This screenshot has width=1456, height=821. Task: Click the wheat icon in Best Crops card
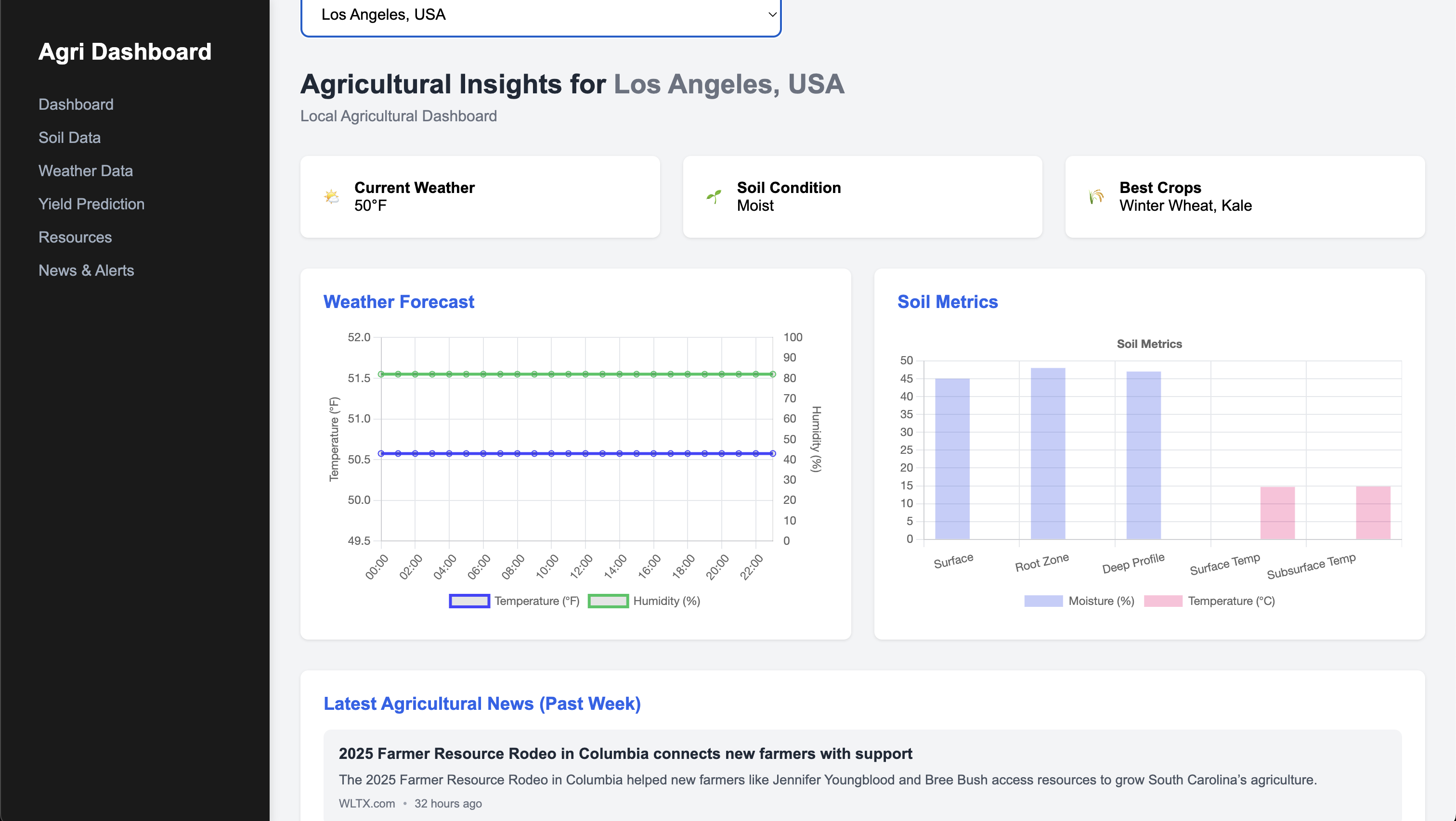coord(1095,197)
